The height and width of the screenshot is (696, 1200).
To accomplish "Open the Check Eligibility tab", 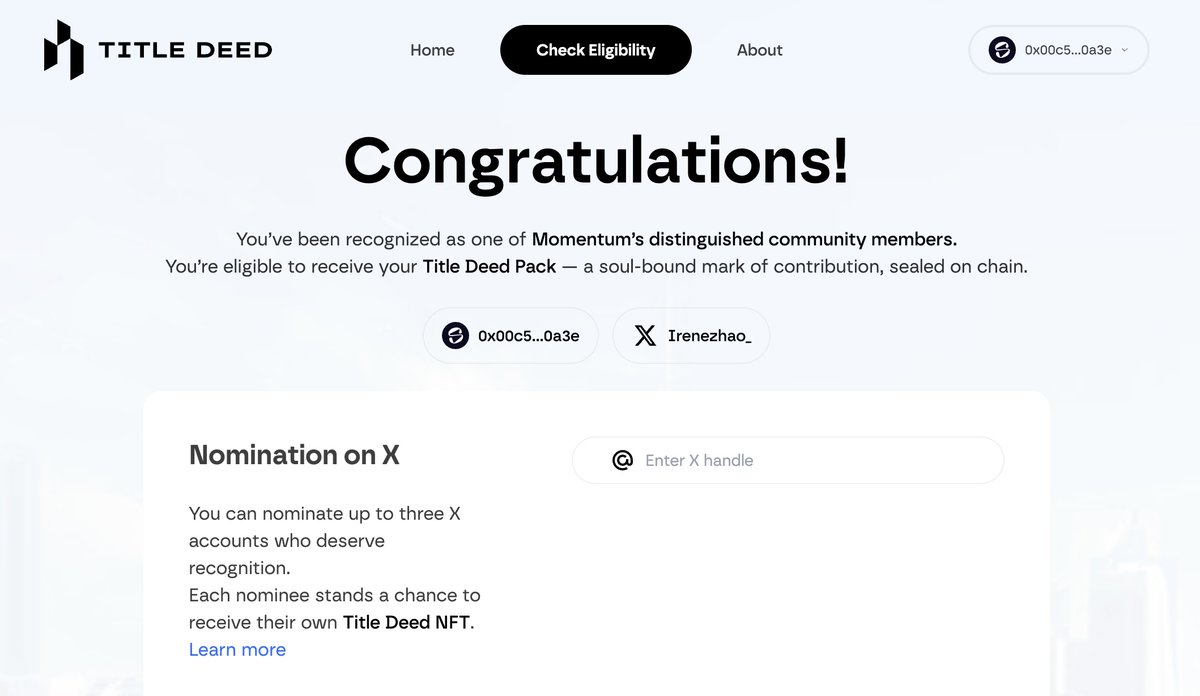I will click(595, 50).
